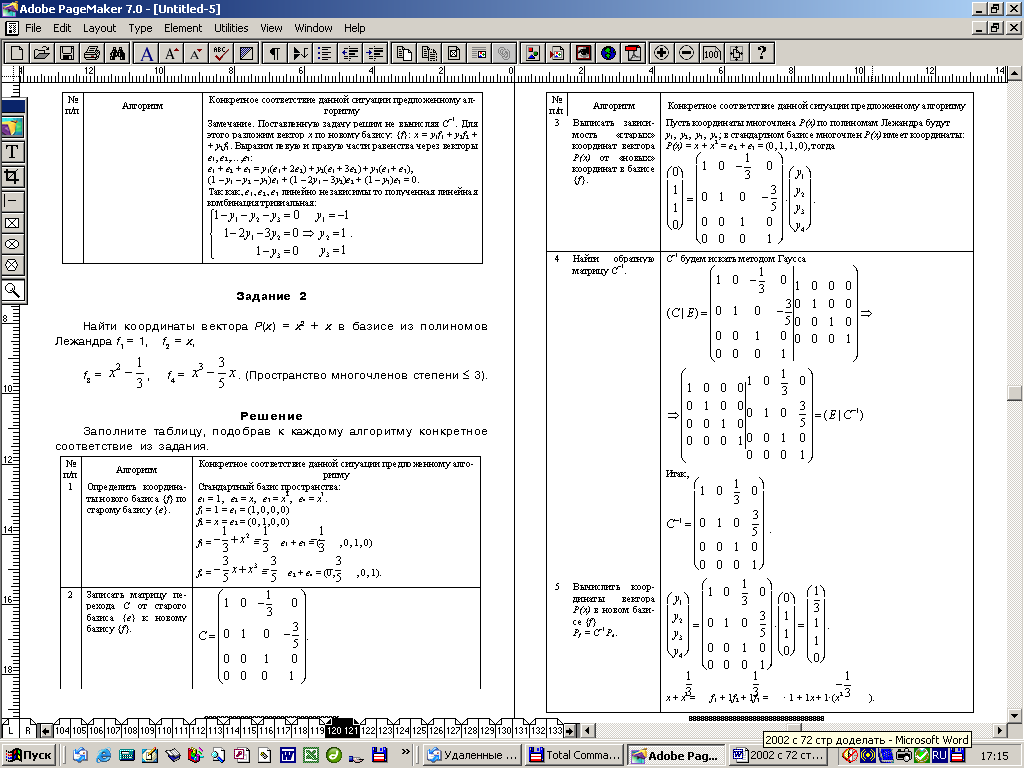Save publication with the floppy disk icon
1024x768 pixels.
click(67, 53)
